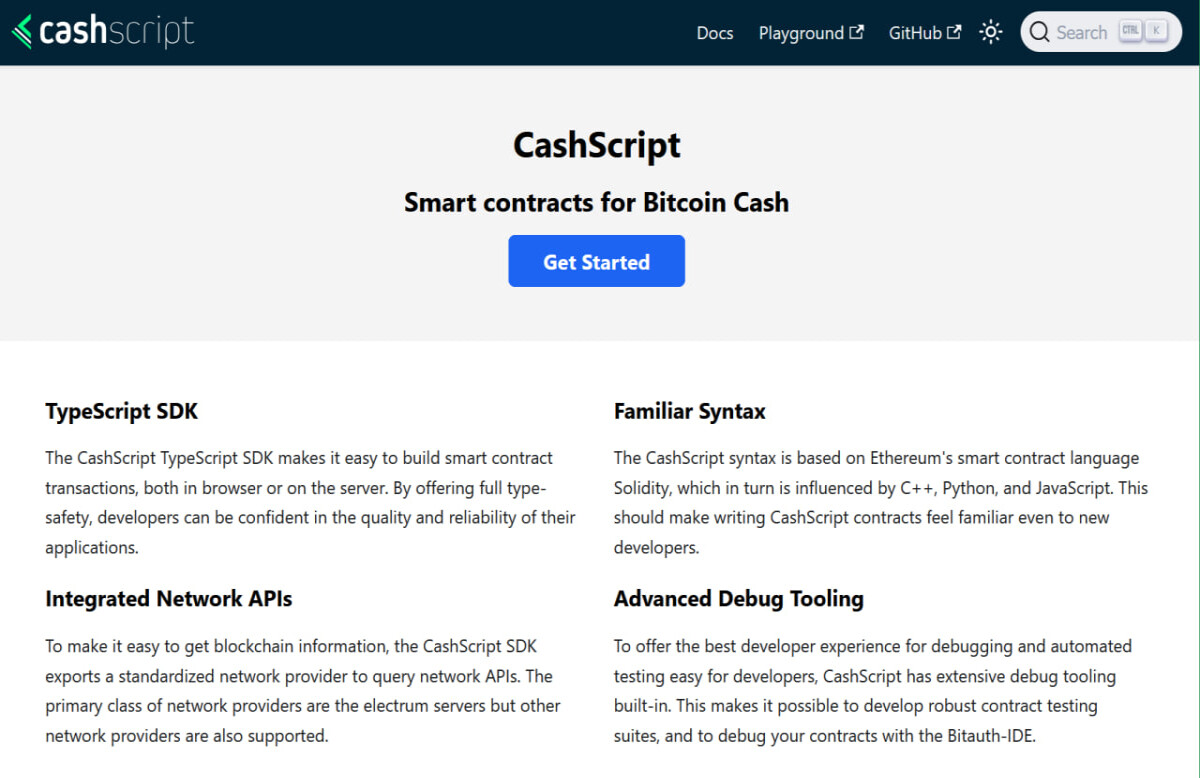Toggle dark mode with the sun icon

point(991,32)
